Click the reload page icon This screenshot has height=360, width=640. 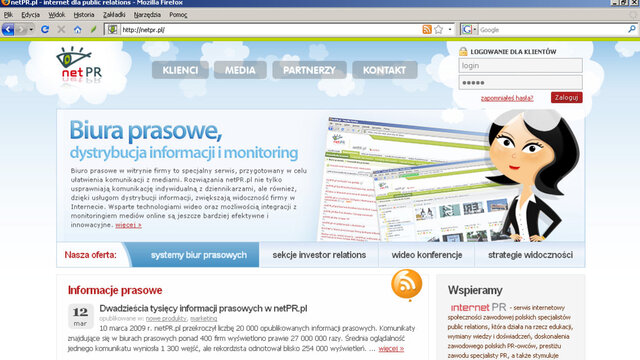[x=45, y=29]
